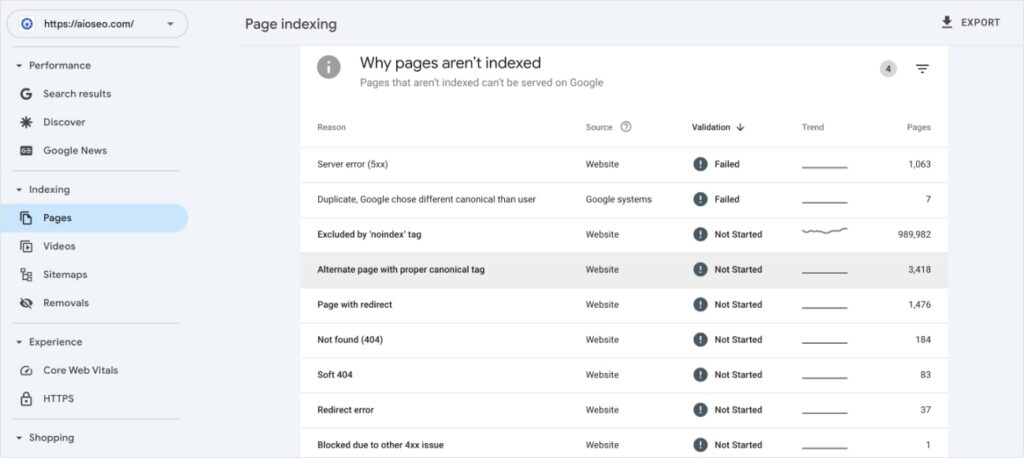The image size is (1024, 458).
Task: Click the filter count badge showing 4
Action: point(888,69)
